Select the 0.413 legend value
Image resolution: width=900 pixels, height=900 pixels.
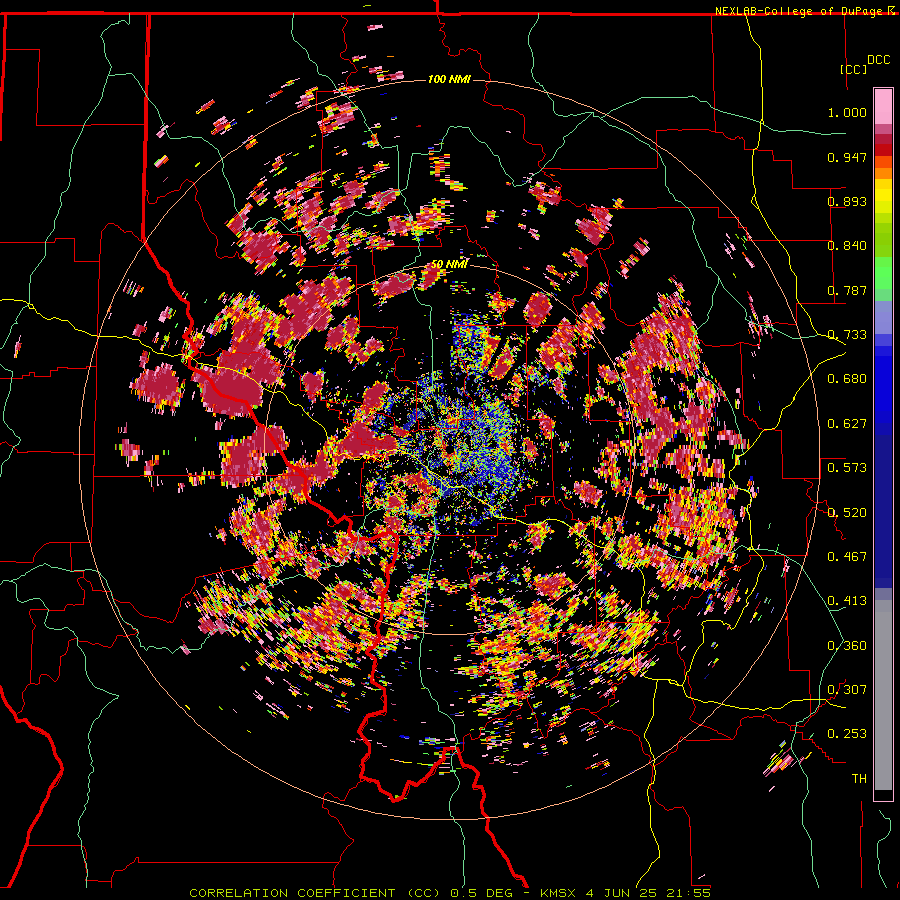[847, 601]
